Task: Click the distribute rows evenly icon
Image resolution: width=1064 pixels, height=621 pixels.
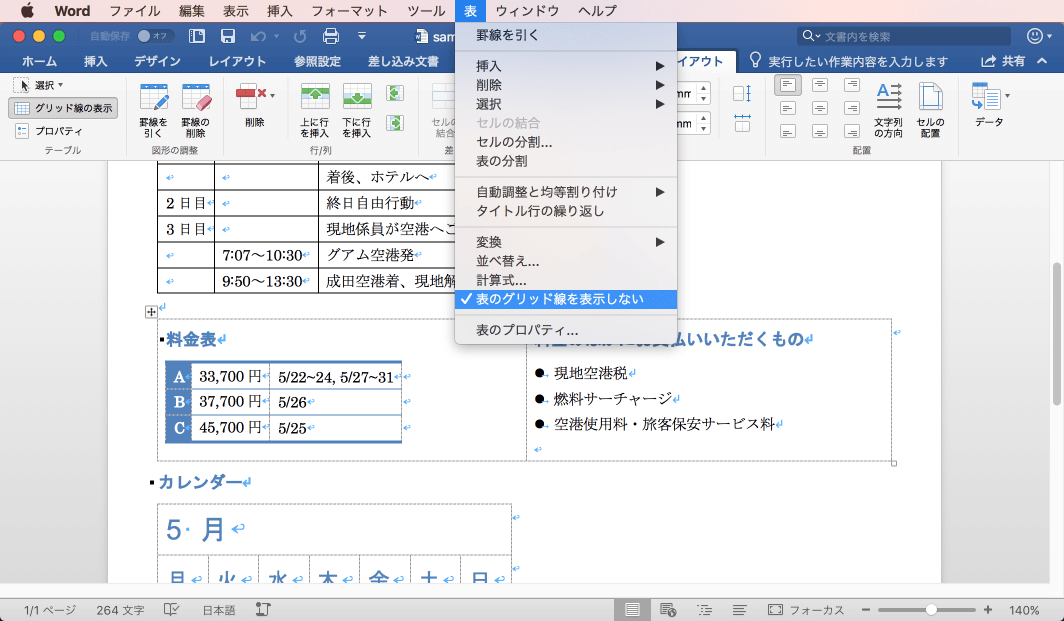Action: click(742, 94)
